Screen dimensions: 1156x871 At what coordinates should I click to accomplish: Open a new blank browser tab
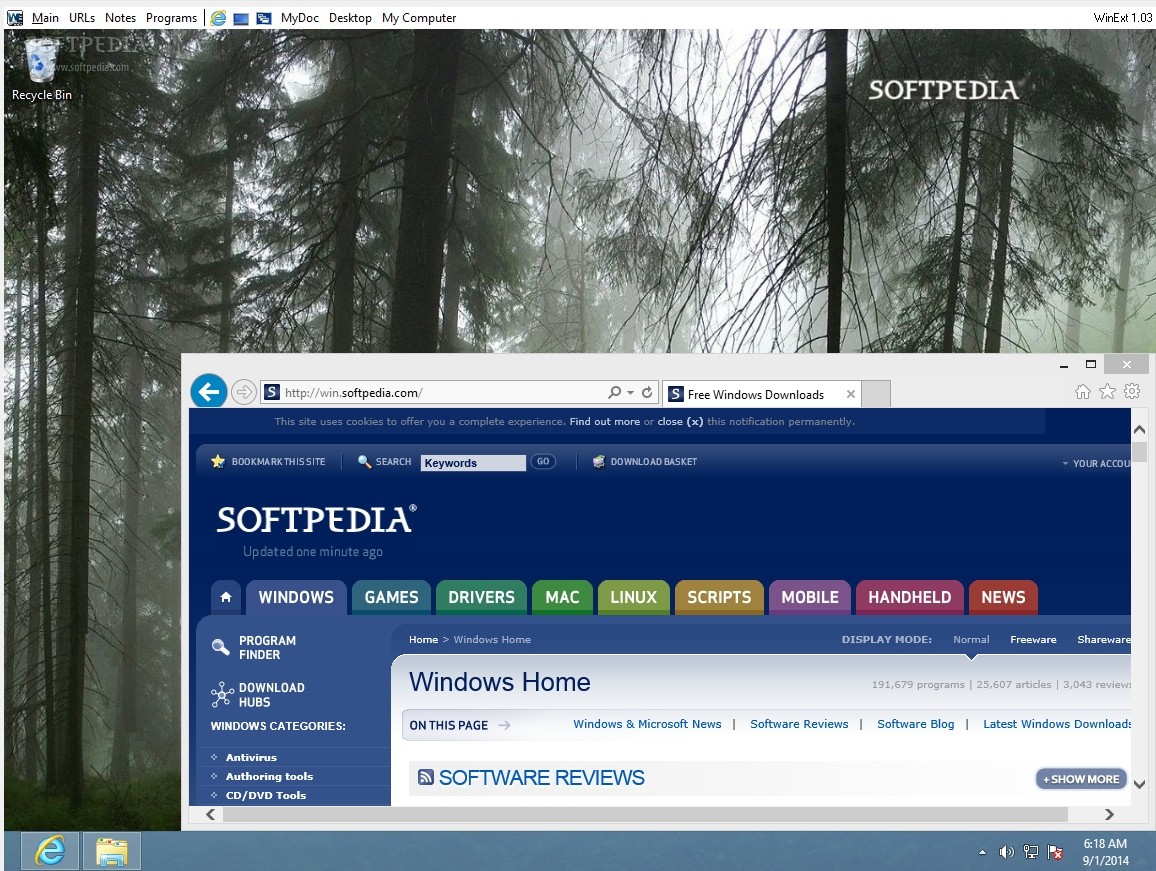(x=876, y=394)
